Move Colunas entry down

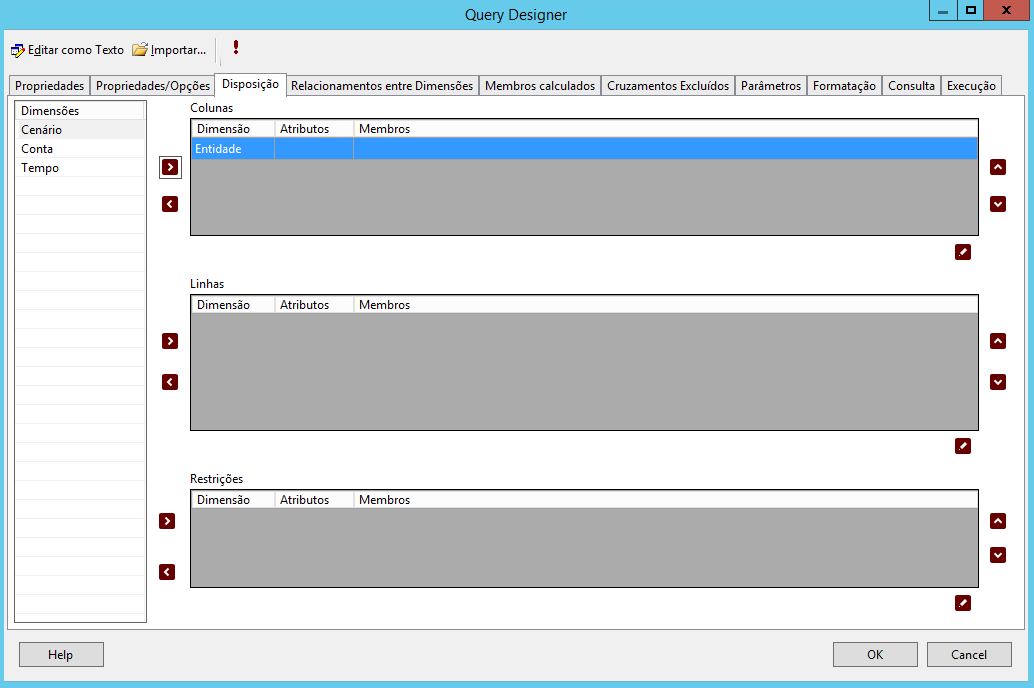998,204
